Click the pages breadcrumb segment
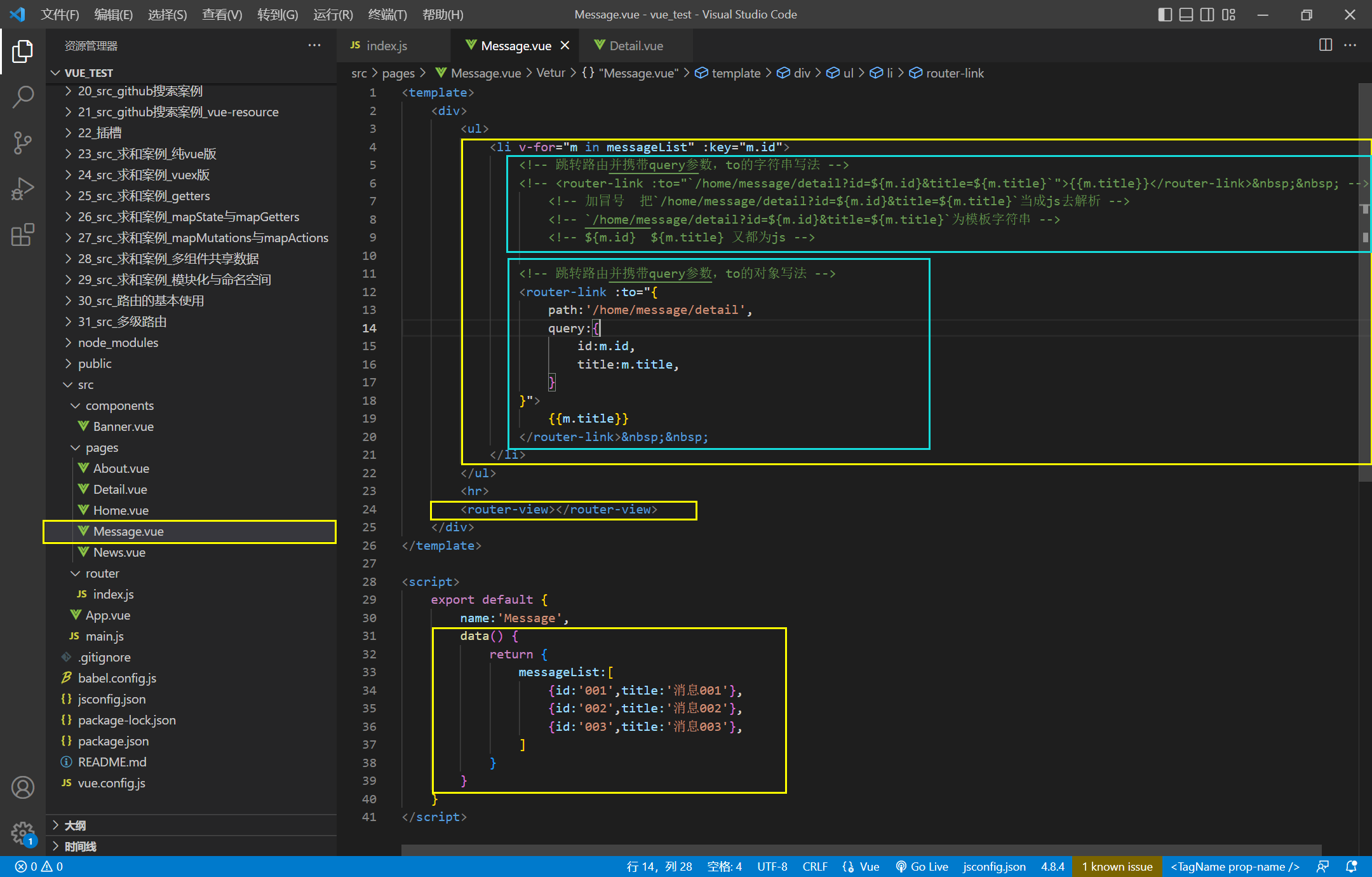This screenshot has width=1372, height=877. (x=398, y=73)
